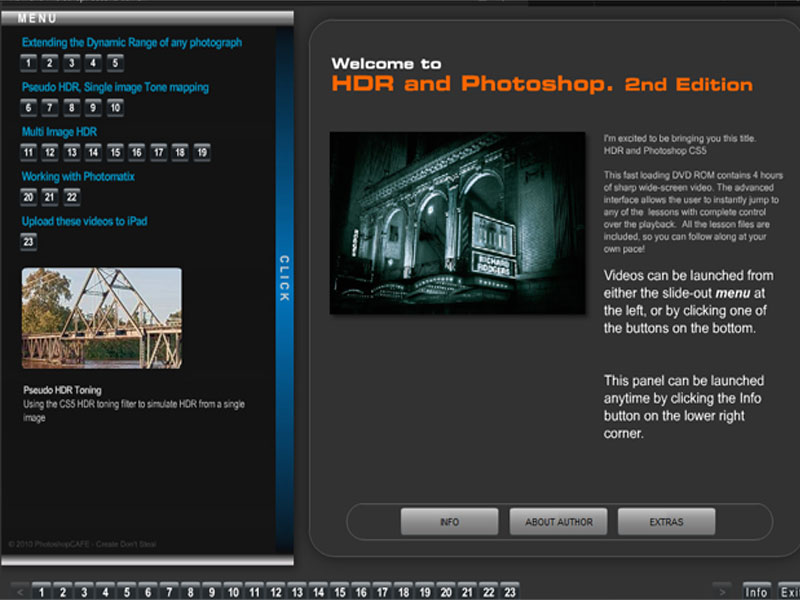
Task: Click the 'Upload these videos to iPad' heading
Action: click(85, 221)
